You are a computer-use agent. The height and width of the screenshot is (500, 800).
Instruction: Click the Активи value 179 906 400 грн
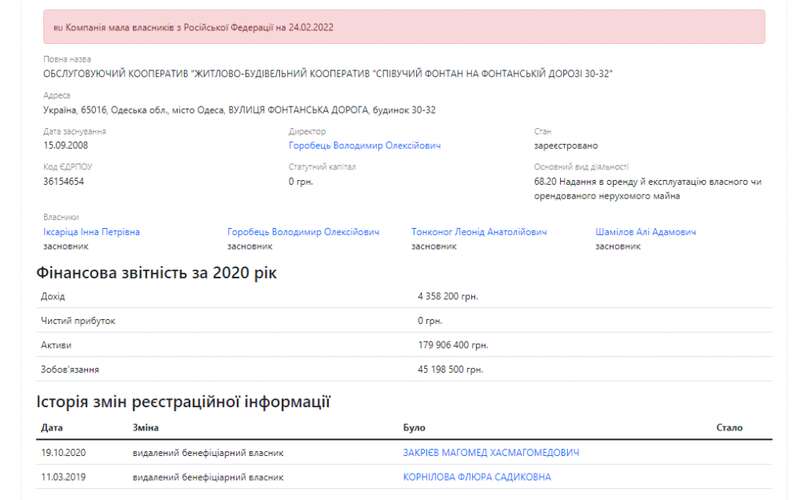[x=453, y=345]
